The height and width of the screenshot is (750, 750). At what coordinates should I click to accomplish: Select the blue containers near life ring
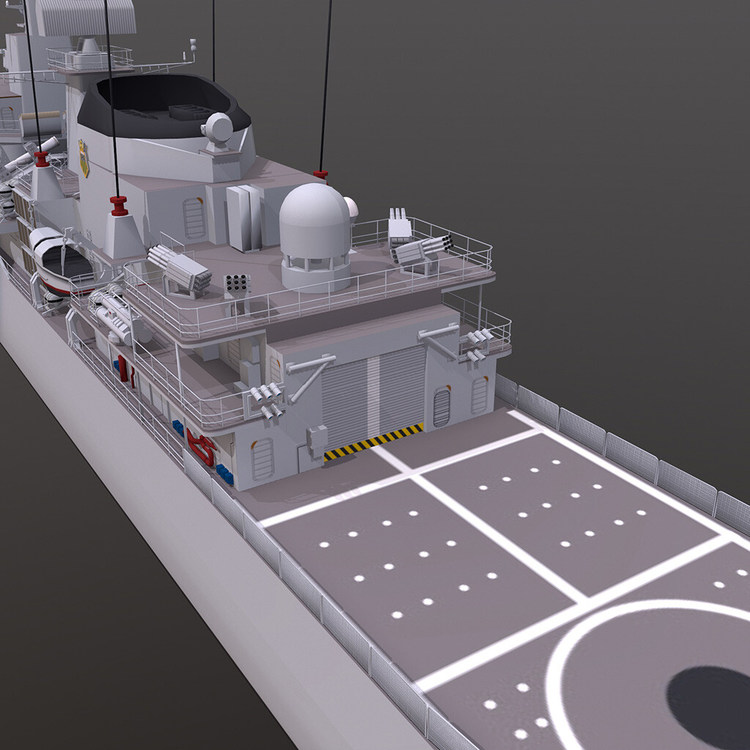tap(224, 474)
